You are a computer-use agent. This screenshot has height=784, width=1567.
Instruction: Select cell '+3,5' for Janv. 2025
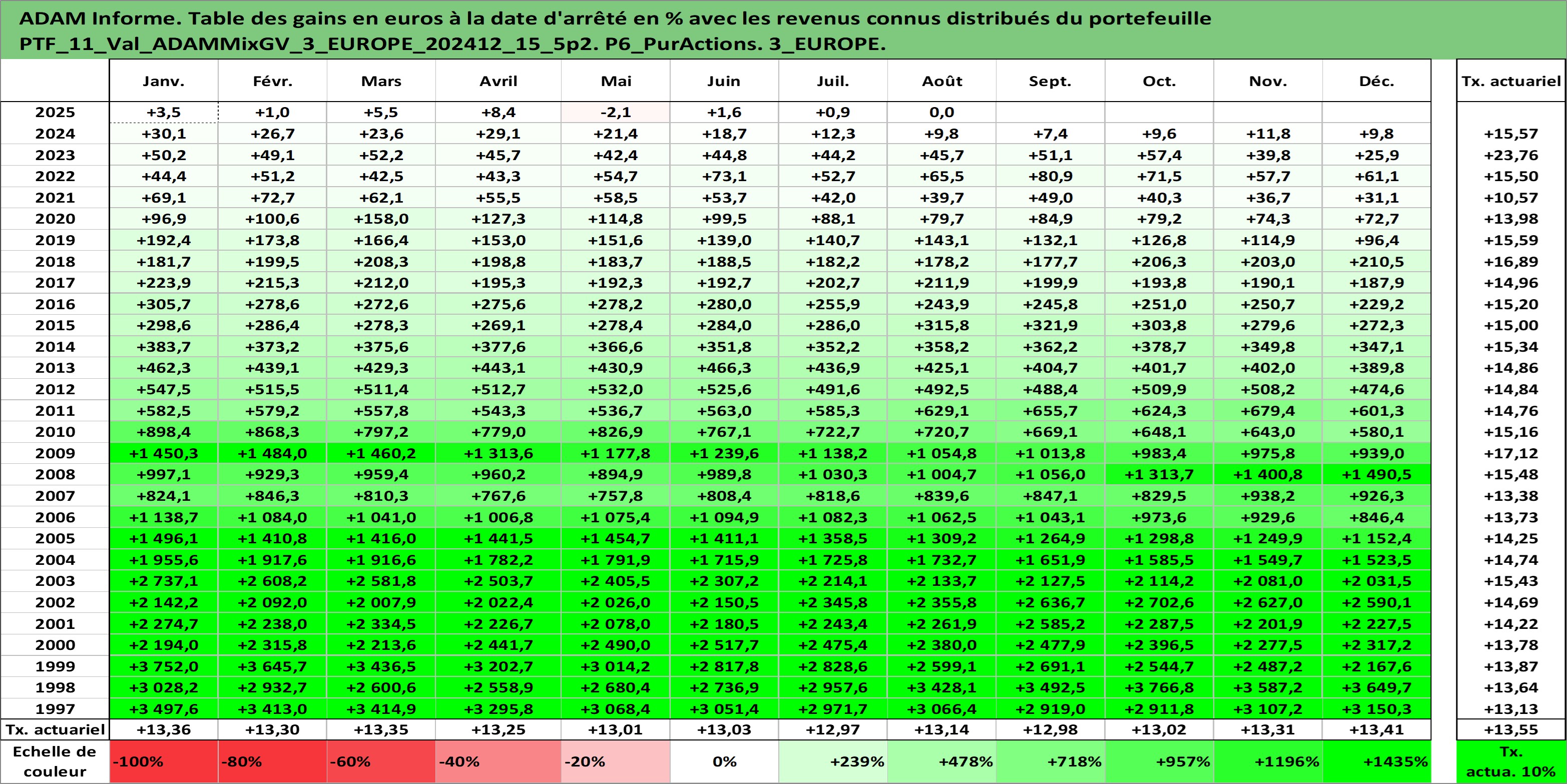pyautogui.click(x=164, y=113)
